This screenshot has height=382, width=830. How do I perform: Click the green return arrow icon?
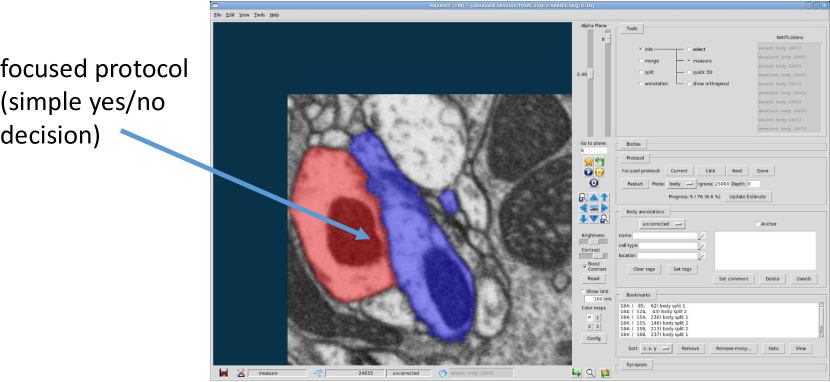(600, 162)
